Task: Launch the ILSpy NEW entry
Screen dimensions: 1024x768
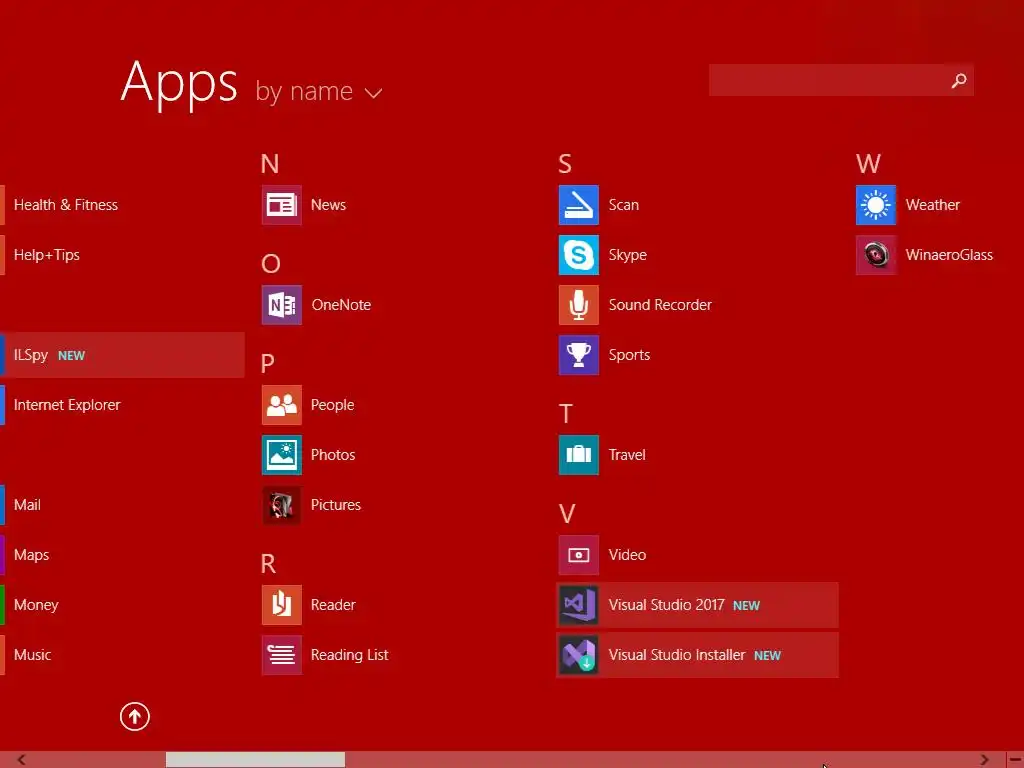Action: tap(122, 355)
